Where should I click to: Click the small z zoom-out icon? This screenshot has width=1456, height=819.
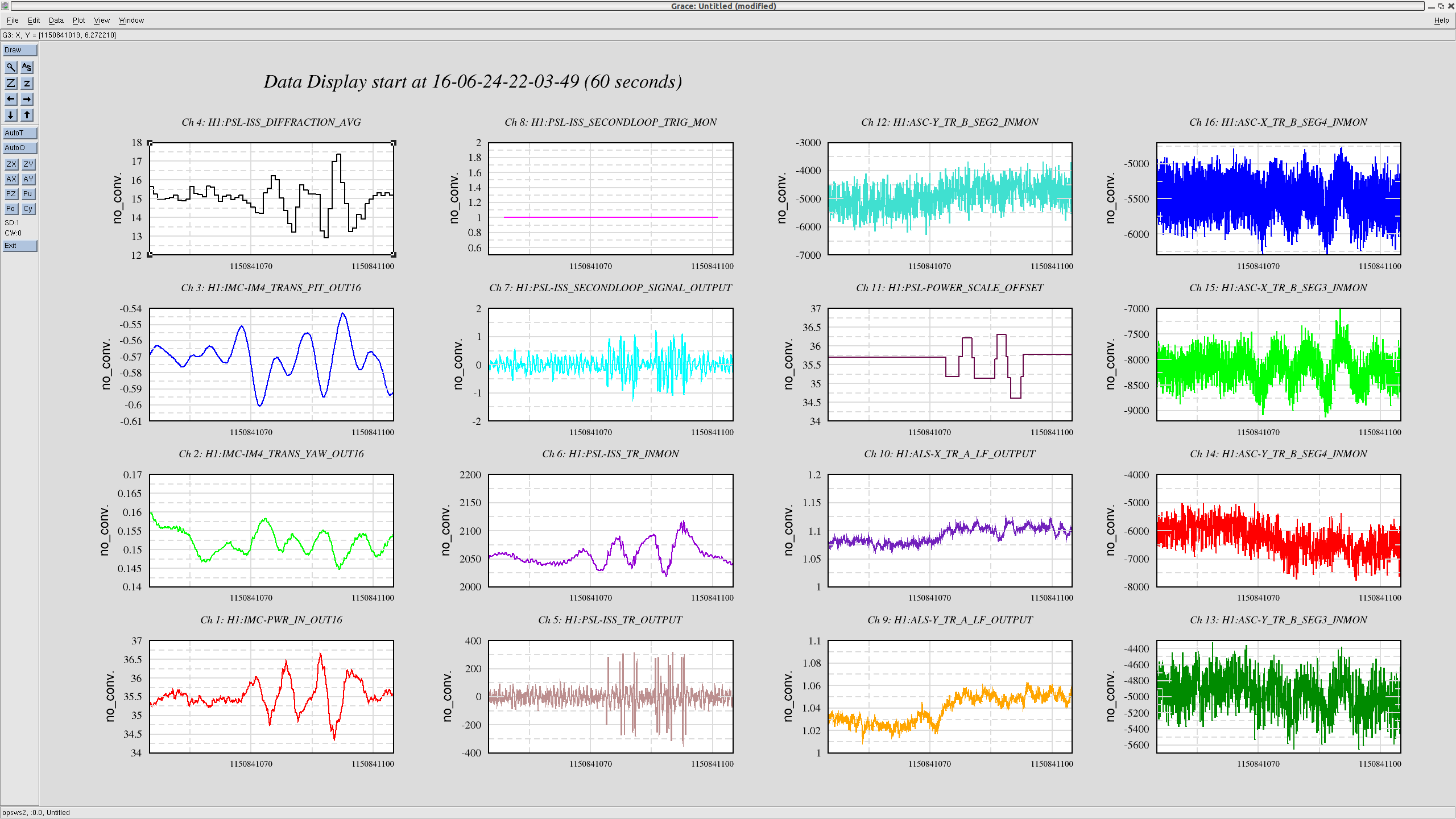(x=27, y=83)
